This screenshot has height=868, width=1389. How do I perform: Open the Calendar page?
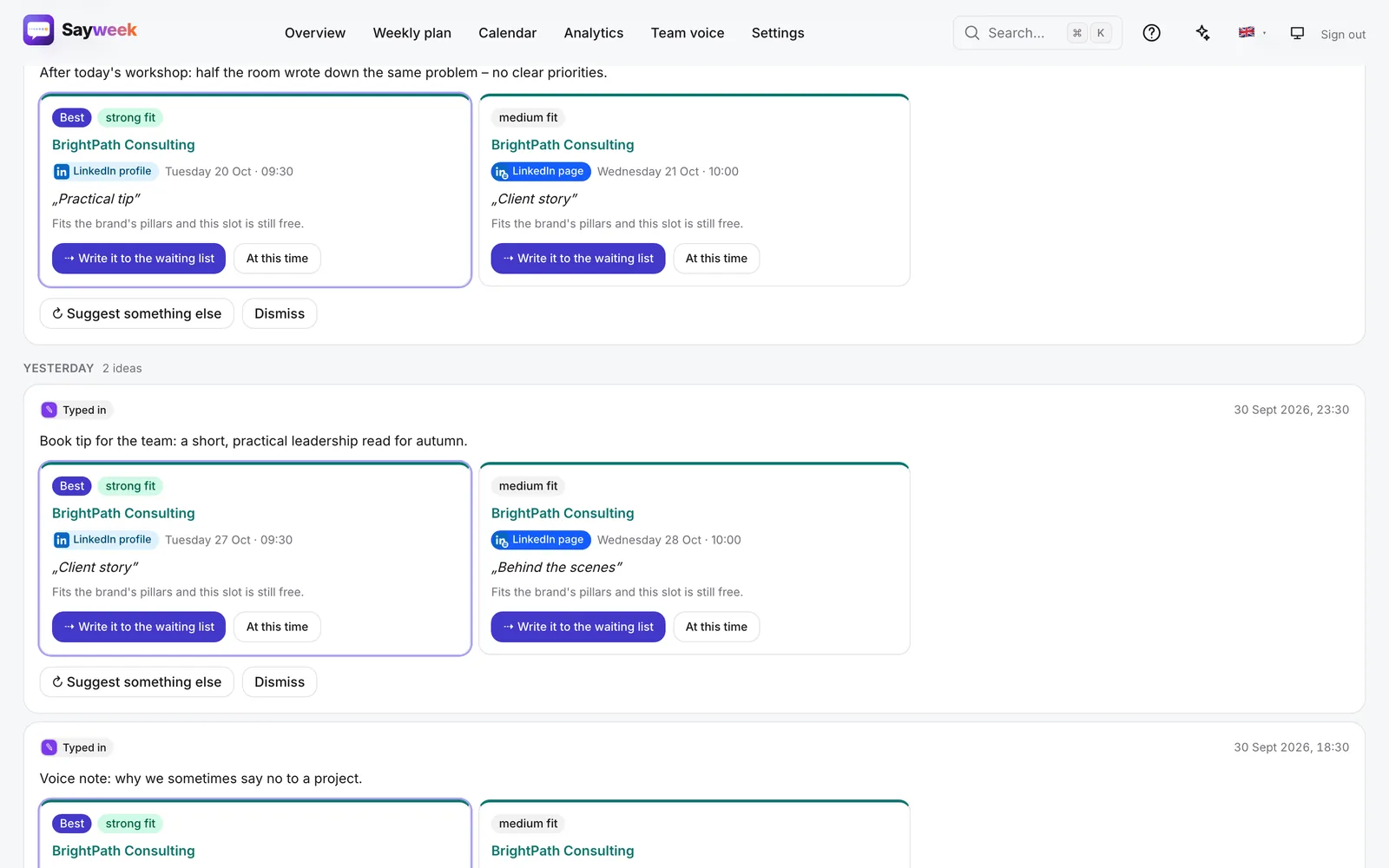(x=507, y=33)
